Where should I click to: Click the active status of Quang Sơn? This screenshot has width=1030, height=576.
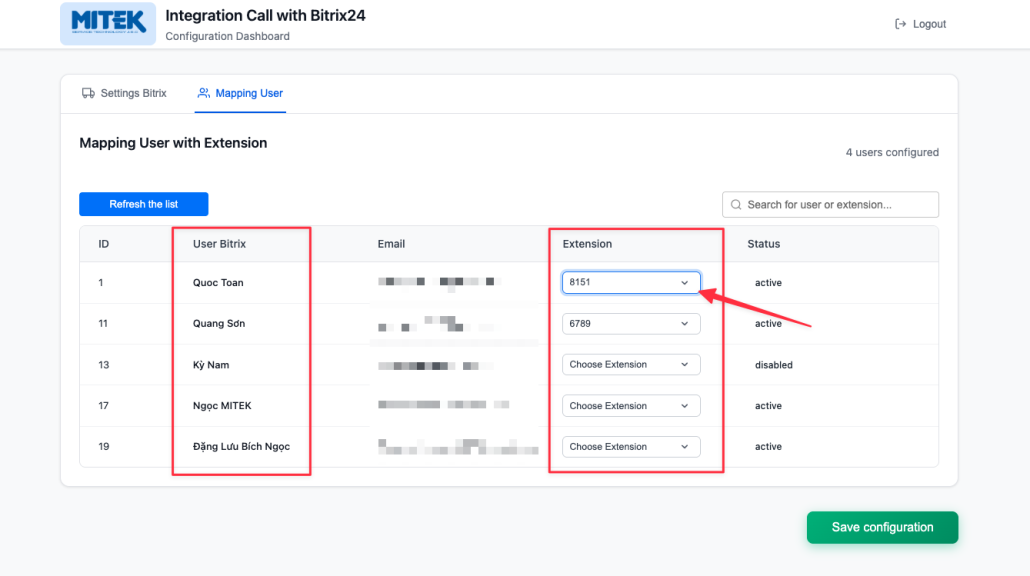[768, 323]
